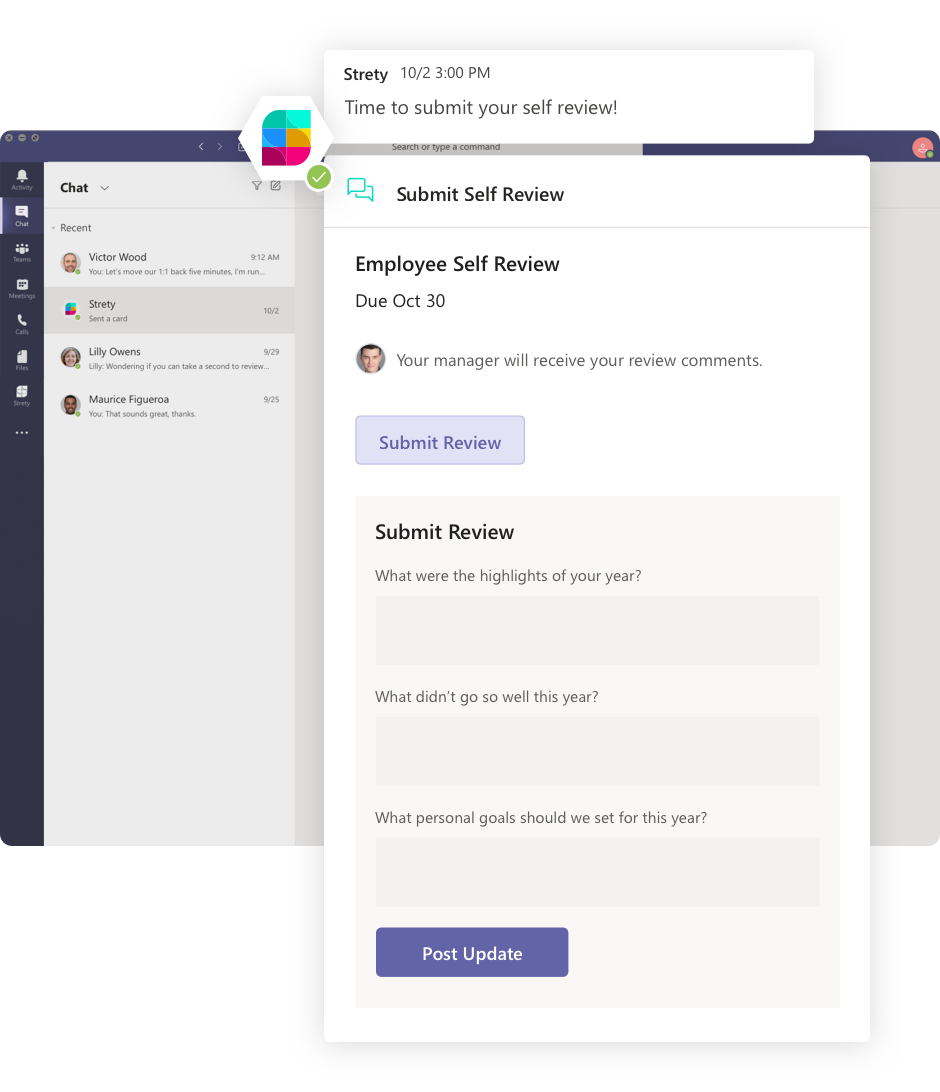Click the Post Update button
This screenshot has width=940, height=1092.
point(471,952)
